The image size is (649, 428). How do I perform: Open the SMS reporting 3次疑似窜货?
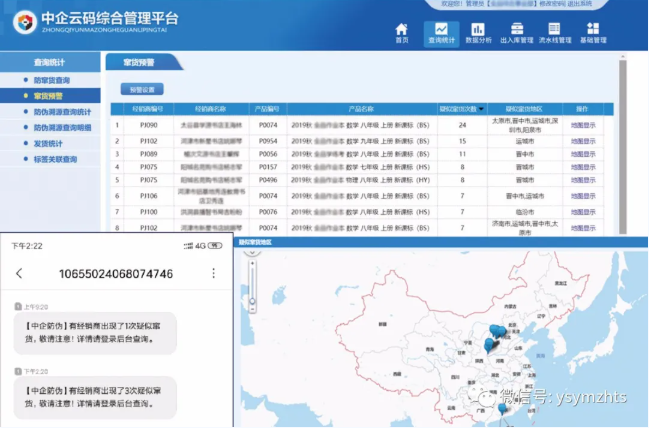tap(95, 397)
